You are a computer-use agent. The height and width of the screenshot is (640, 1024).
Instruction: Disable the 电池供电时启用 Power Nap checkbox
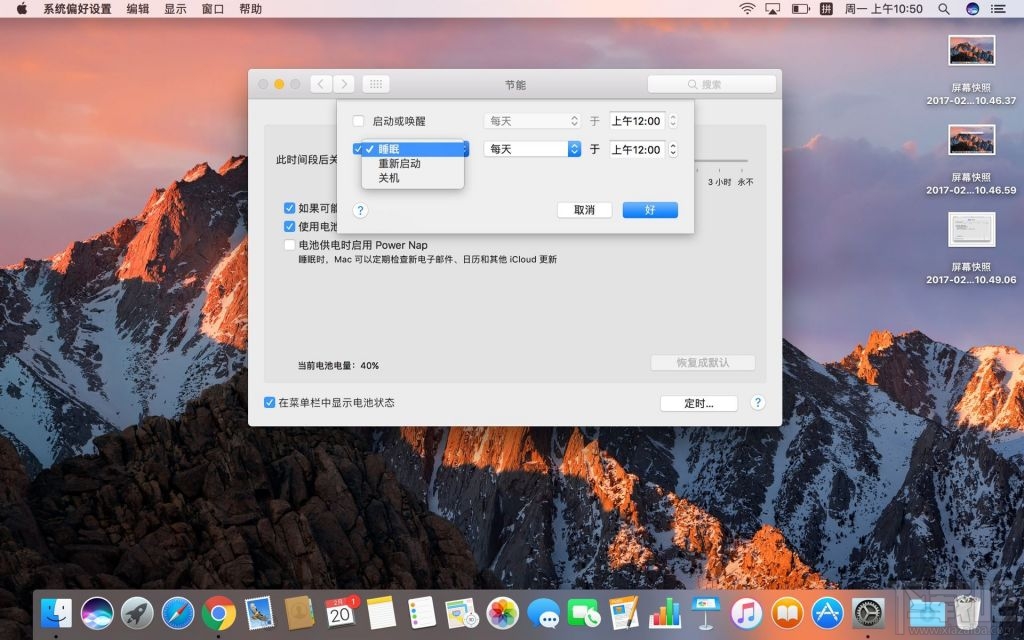click(287, 244)
